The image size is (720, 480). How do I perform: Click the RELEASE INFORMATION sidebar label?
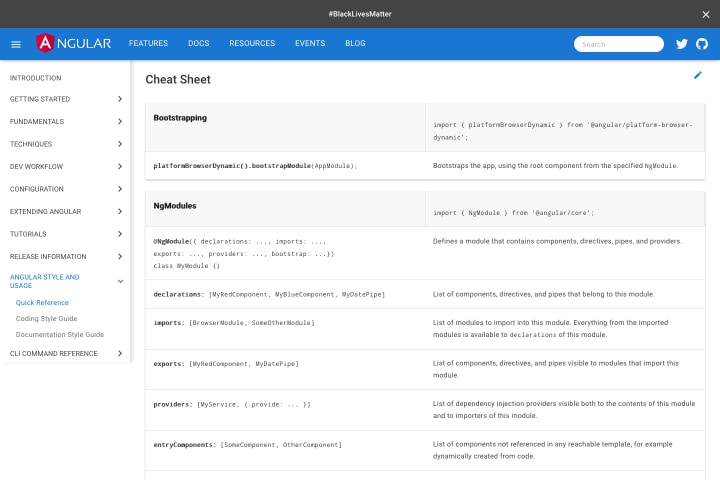coord(48,257)
